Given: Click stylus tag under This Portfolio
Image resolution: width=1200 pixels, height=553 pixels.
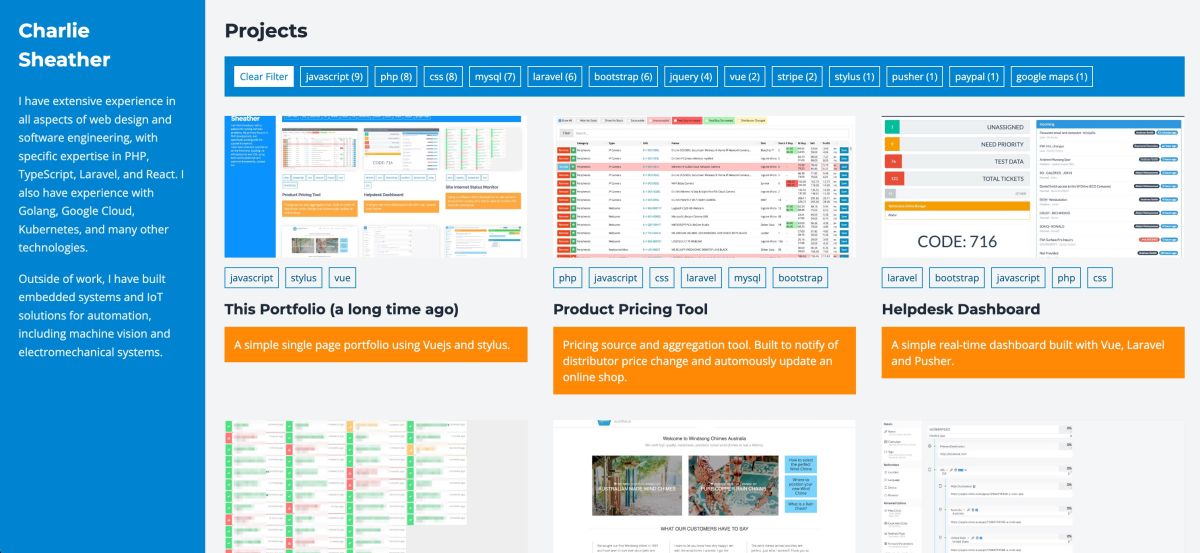Looking at the screenshot, I should coord(303,278).
